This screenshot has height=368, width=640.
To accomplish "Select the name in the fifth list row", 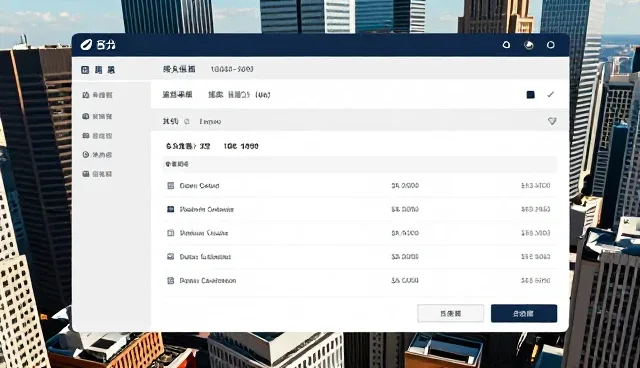I will click(x=208, y=281).
